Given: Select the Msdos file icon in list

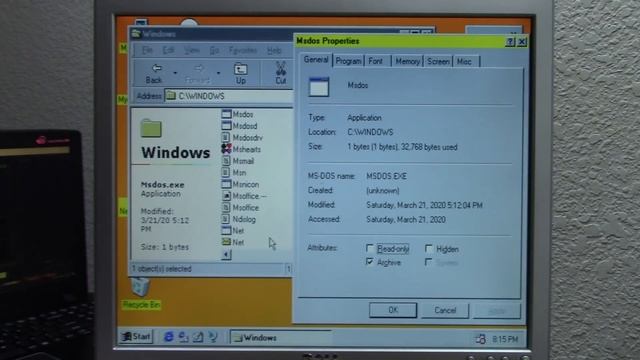Looking at the screenshot, I should click(226, 114).
